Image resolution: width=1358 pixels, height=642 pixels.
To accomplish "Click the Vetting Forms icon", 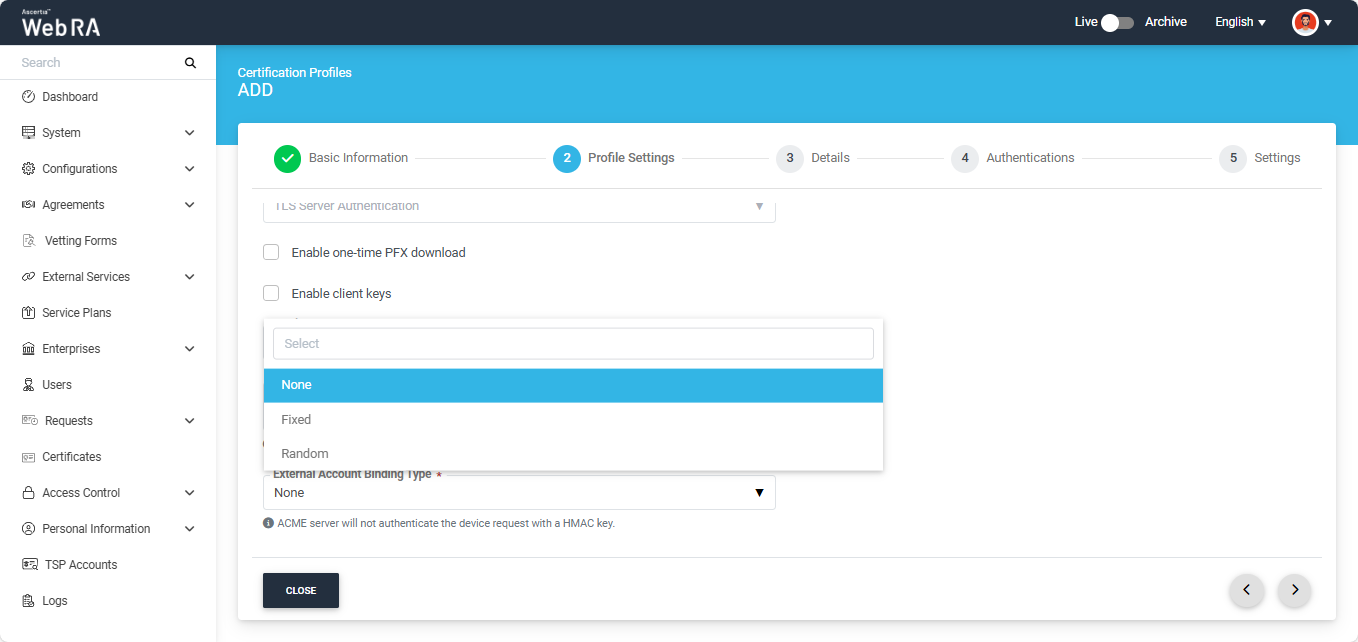I will [28, 241].
